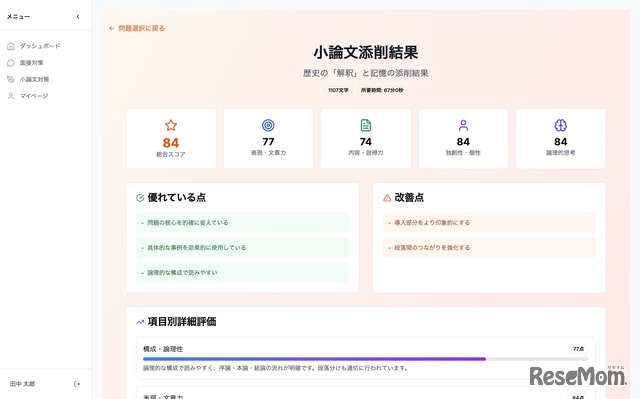Click the 総合スコア label
This screenshot has height=399, width=640.
[x=171, y=154]
